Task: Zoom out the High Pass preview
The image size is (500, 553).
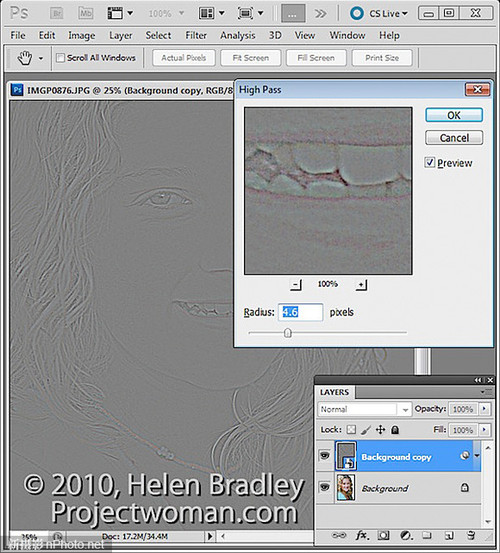Action: coord(296,284)
